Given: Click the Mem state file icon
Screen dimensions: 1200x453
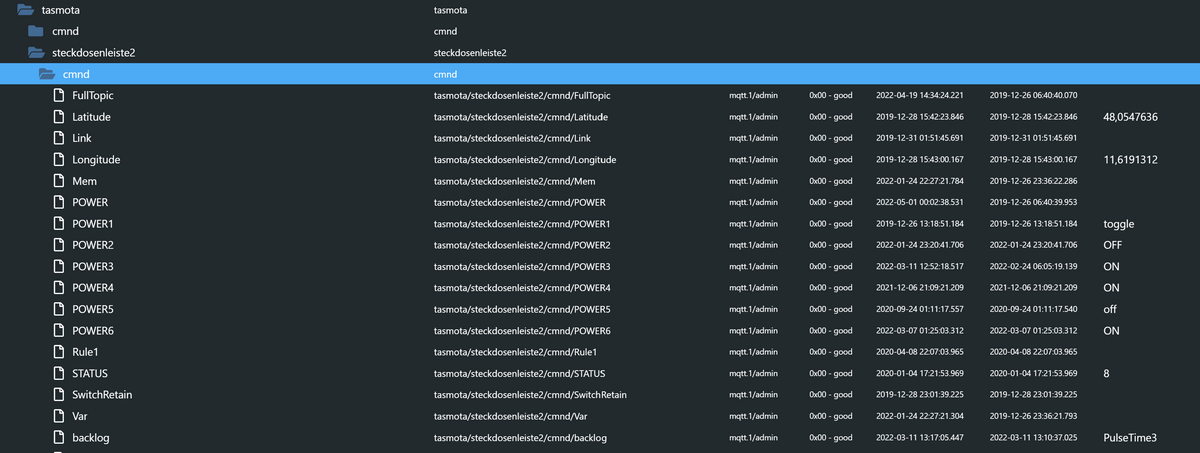Looking at the screenshot, I should click(59, 181).
